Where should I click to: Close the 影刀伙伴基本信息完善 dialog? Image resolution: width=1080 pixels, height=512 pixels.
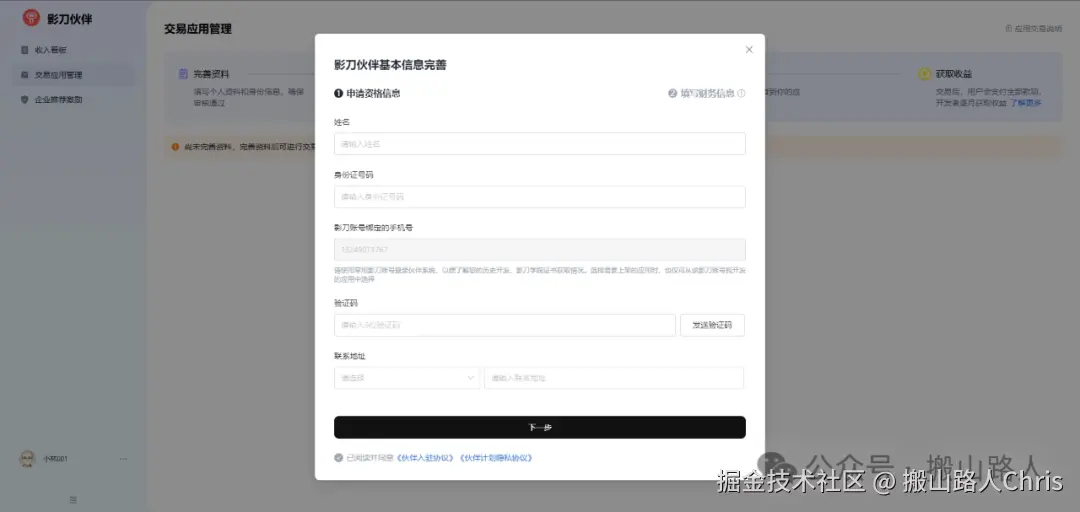click(x=749, y=50)
